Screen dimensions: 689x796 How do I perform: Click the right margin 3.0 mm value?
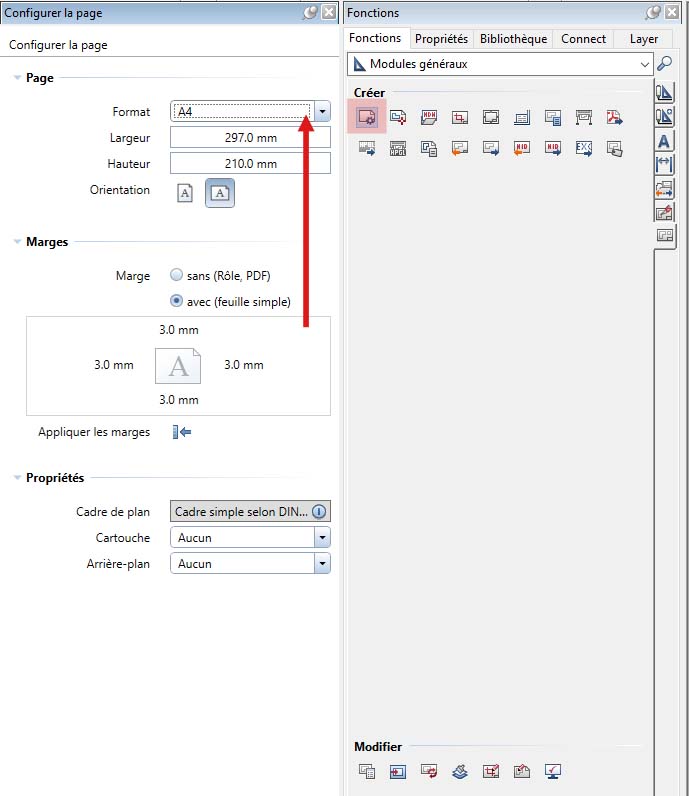click(244, 364)
